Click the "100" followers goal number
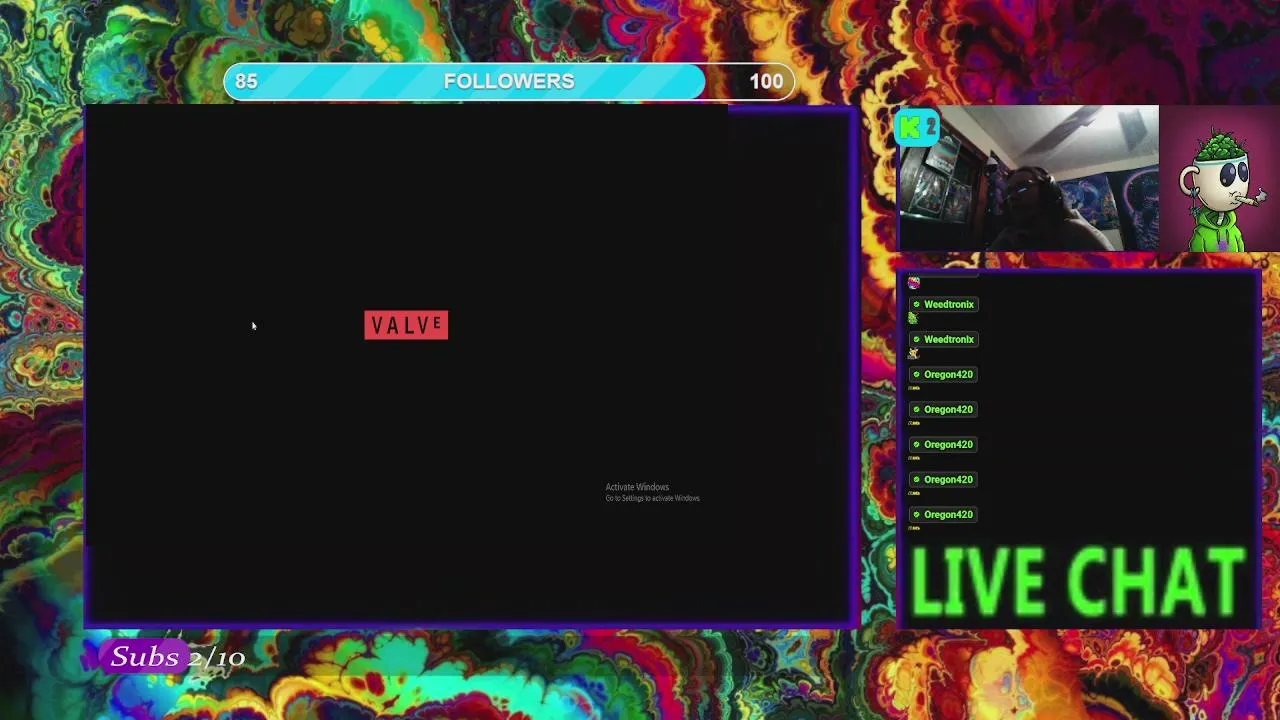Image resolution: width=1280 pixels, height=720 pixels. point(767,82)
